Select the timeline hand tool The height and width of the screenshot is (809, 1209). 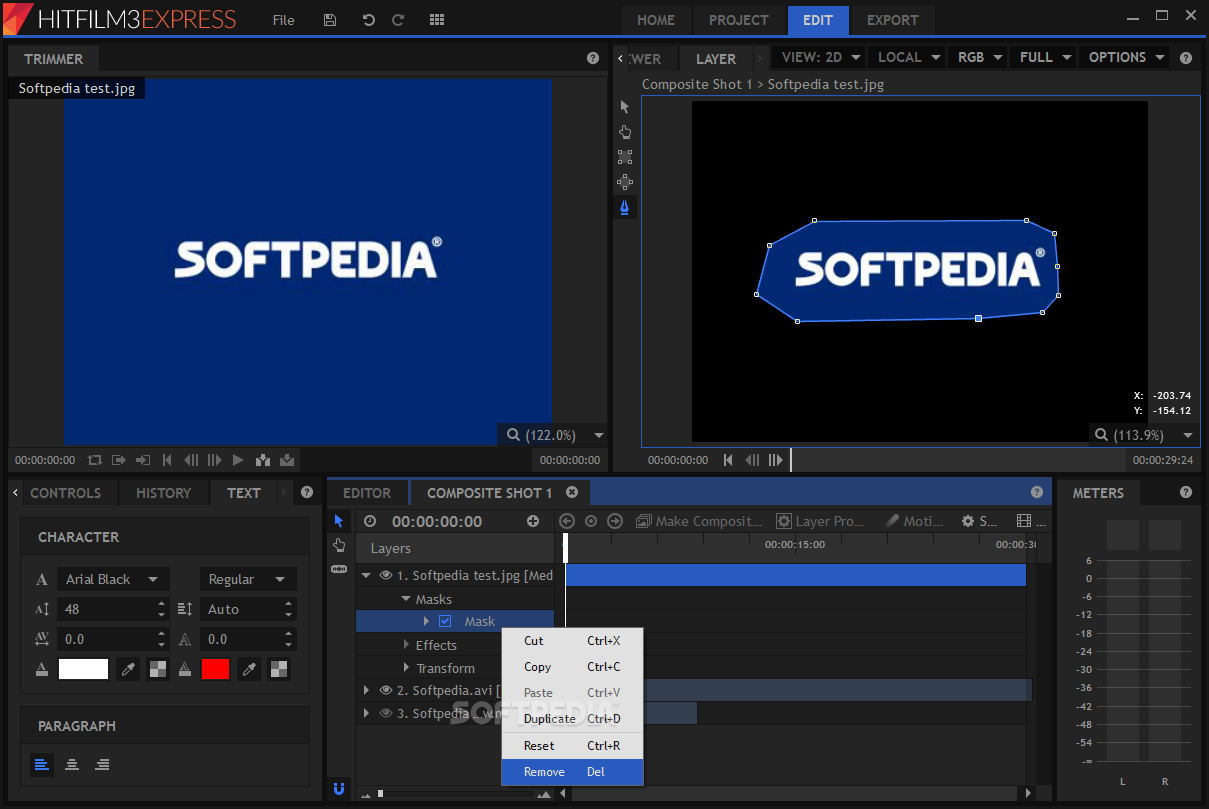(x=339, y=545)
